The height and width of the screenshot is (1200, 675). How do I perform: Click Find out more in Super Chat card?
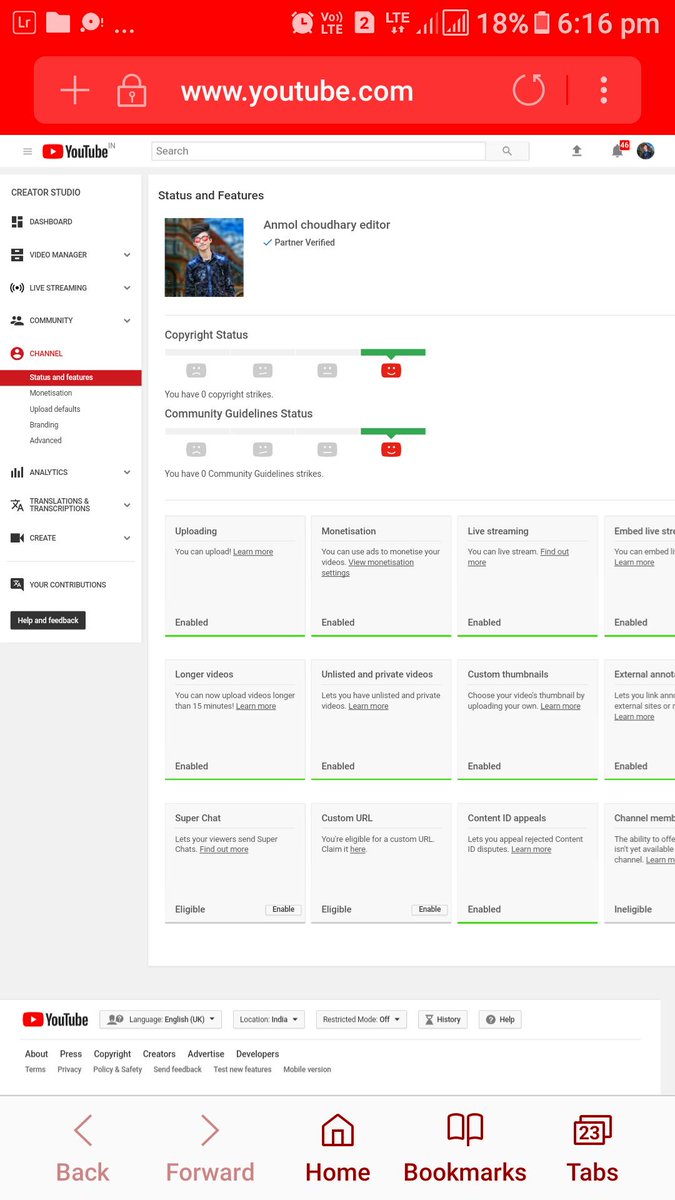tap(224, 849)
